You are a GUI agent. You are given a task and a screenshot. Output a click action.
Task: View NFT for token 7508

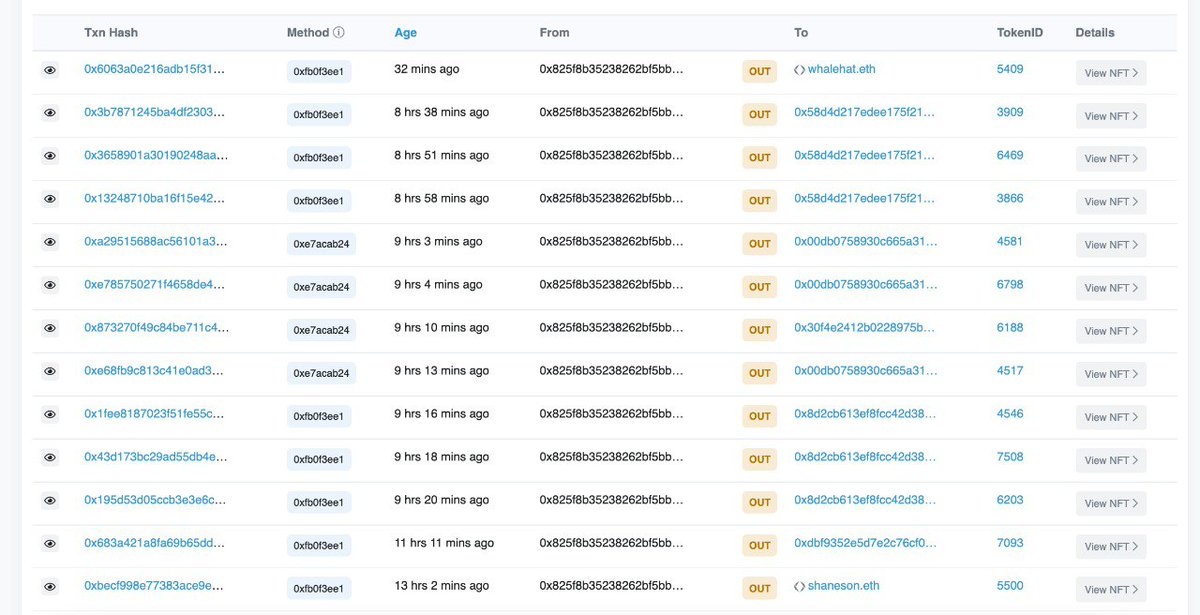click(x=1111, y=460)
